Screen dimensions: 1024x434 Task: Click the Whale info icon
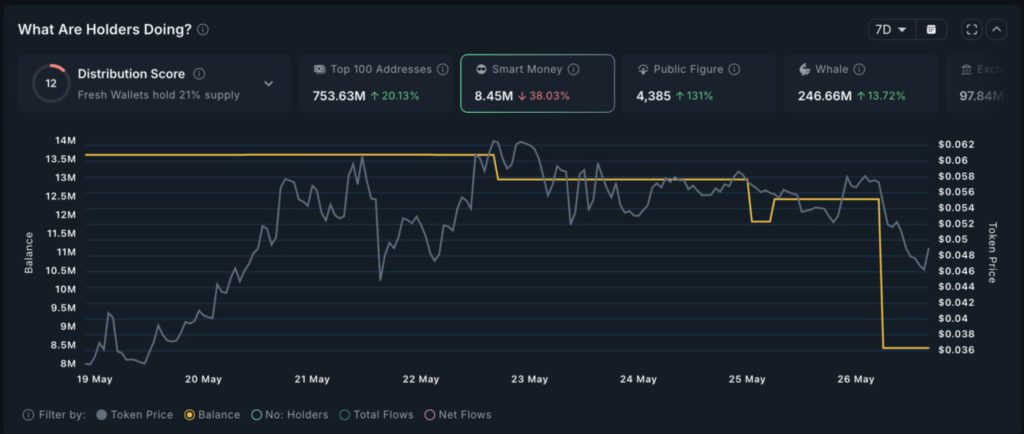tap(859, 70)
